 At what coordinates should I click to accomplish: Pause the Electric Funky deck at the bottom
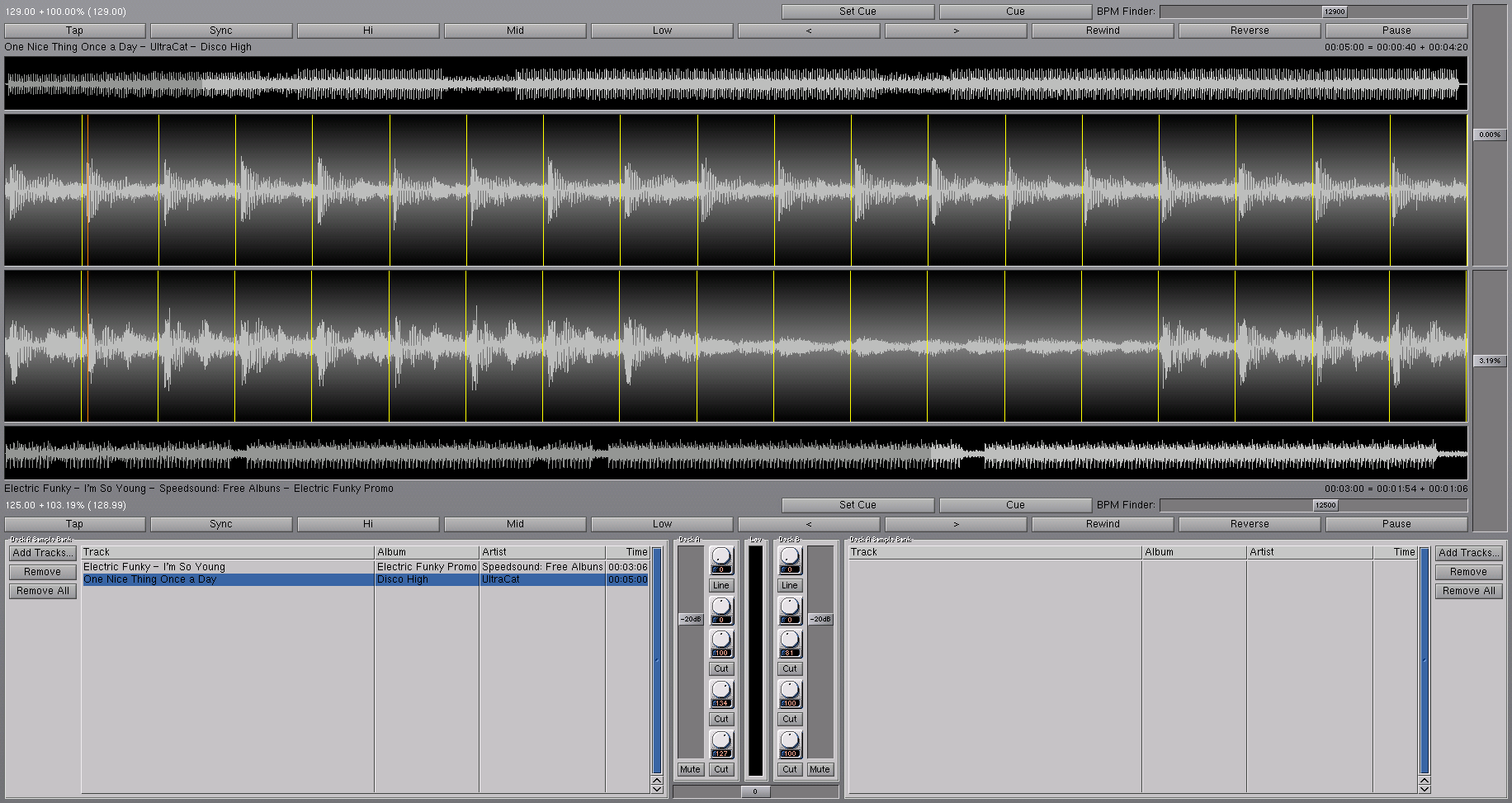click(x=1396, y=523)
